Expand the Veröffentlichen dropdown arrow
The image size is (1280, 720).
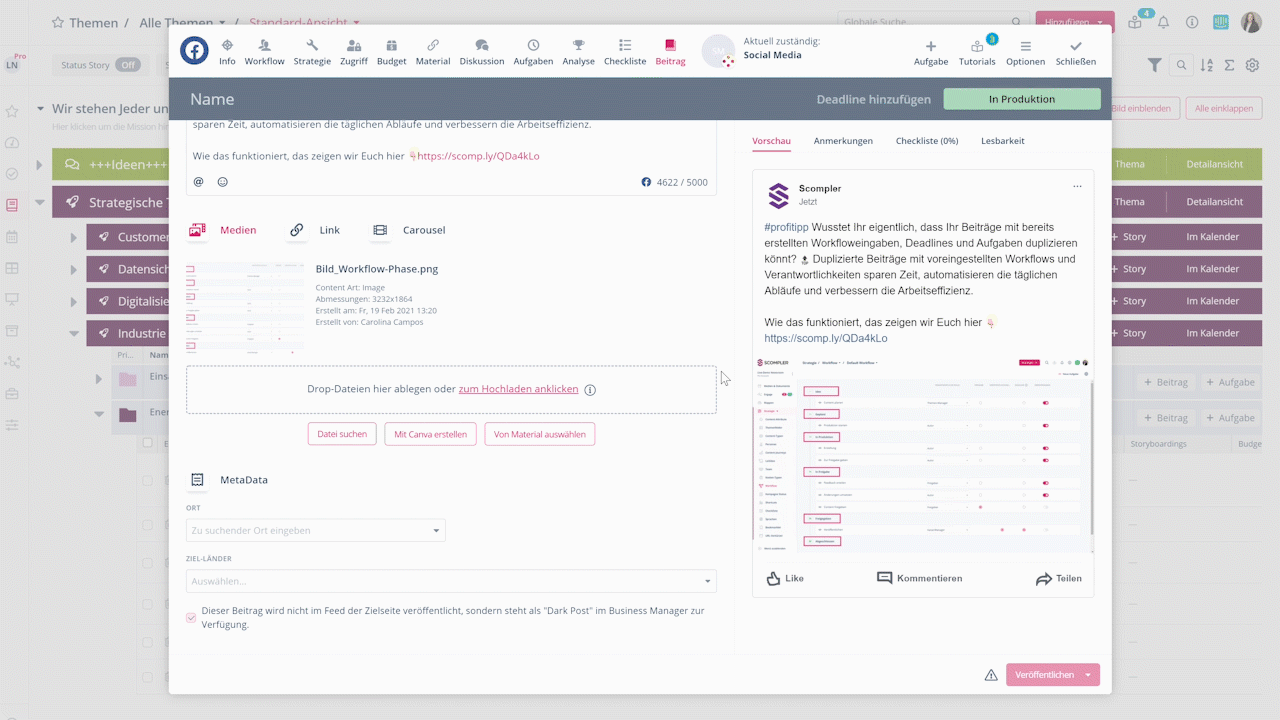click(1088, 675)
